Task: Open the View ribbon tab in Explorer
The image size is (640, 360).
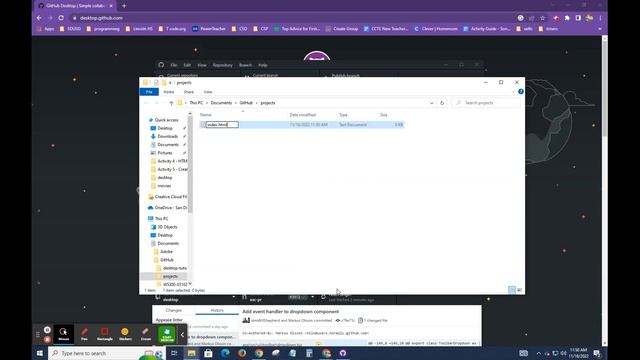Action: [x=208, y=92]
